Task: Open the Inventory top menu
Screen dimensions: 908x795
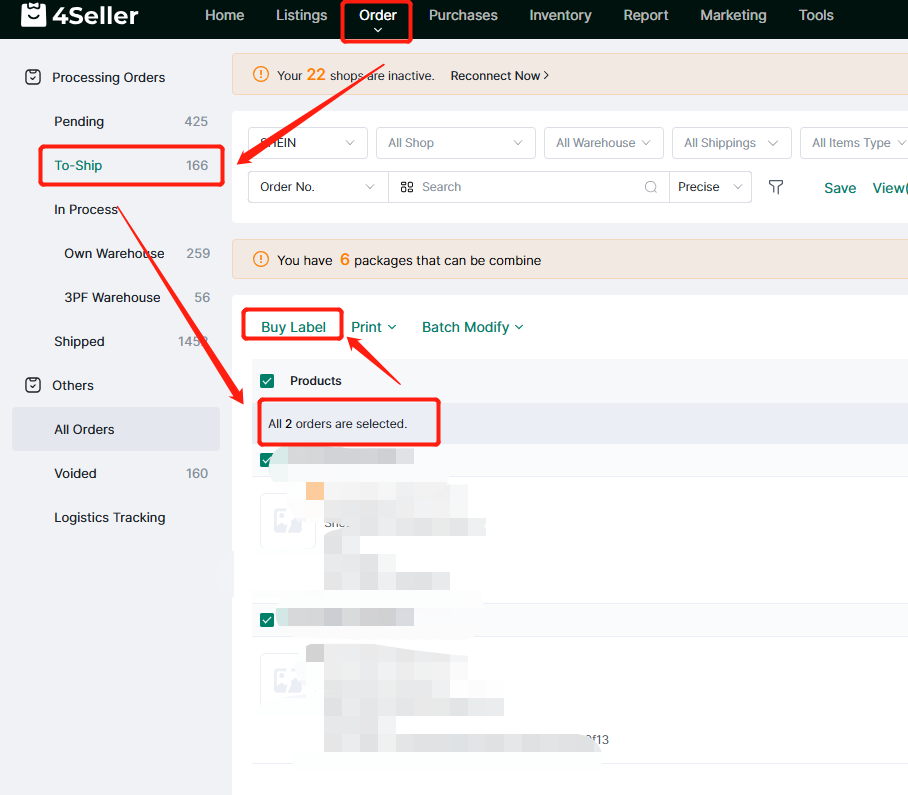Action: (x=560, y=15)
